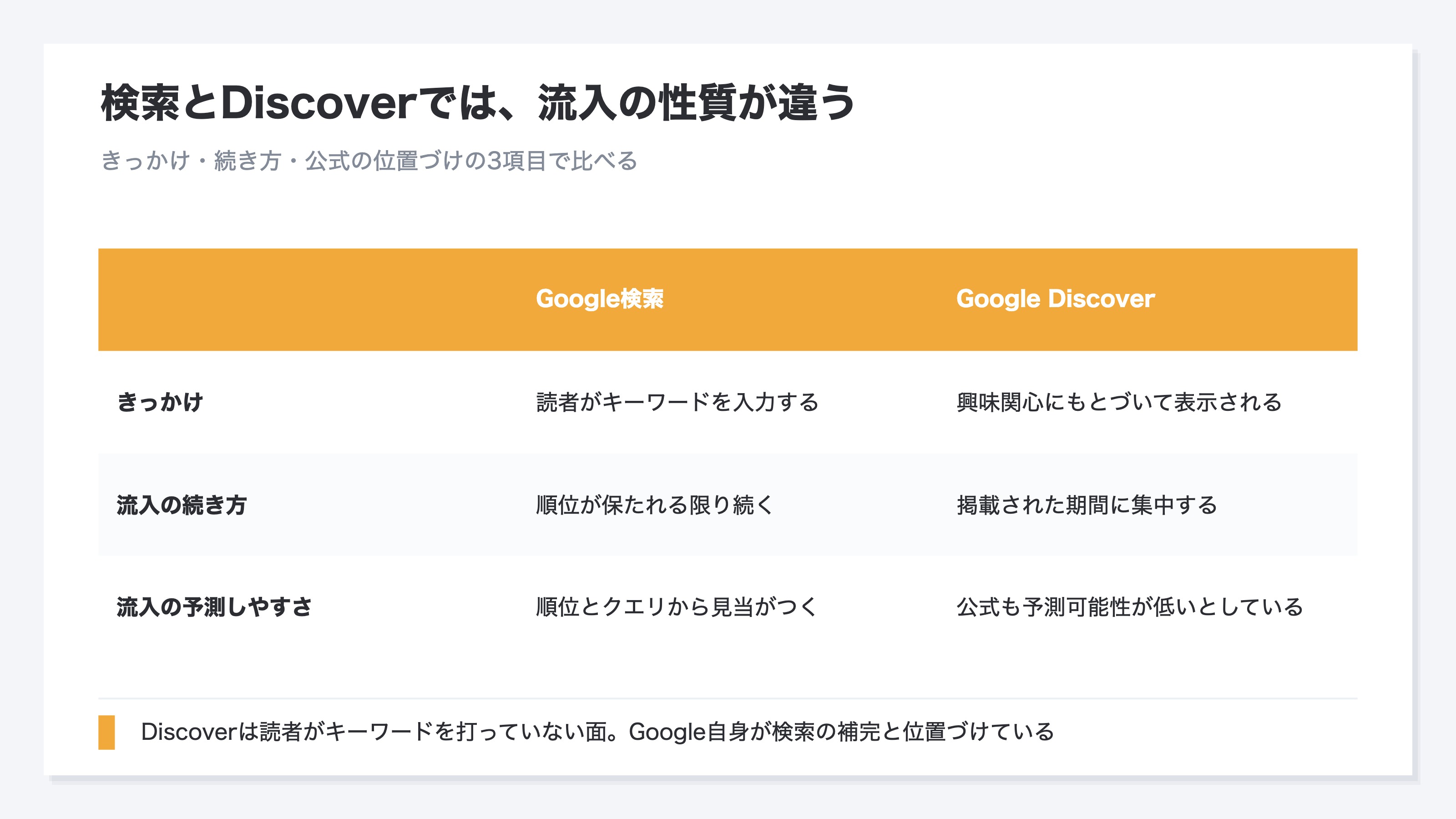Select the きっかけ row label
The width and height of the screenshot is (1456, 819).
tap(160, 402)
